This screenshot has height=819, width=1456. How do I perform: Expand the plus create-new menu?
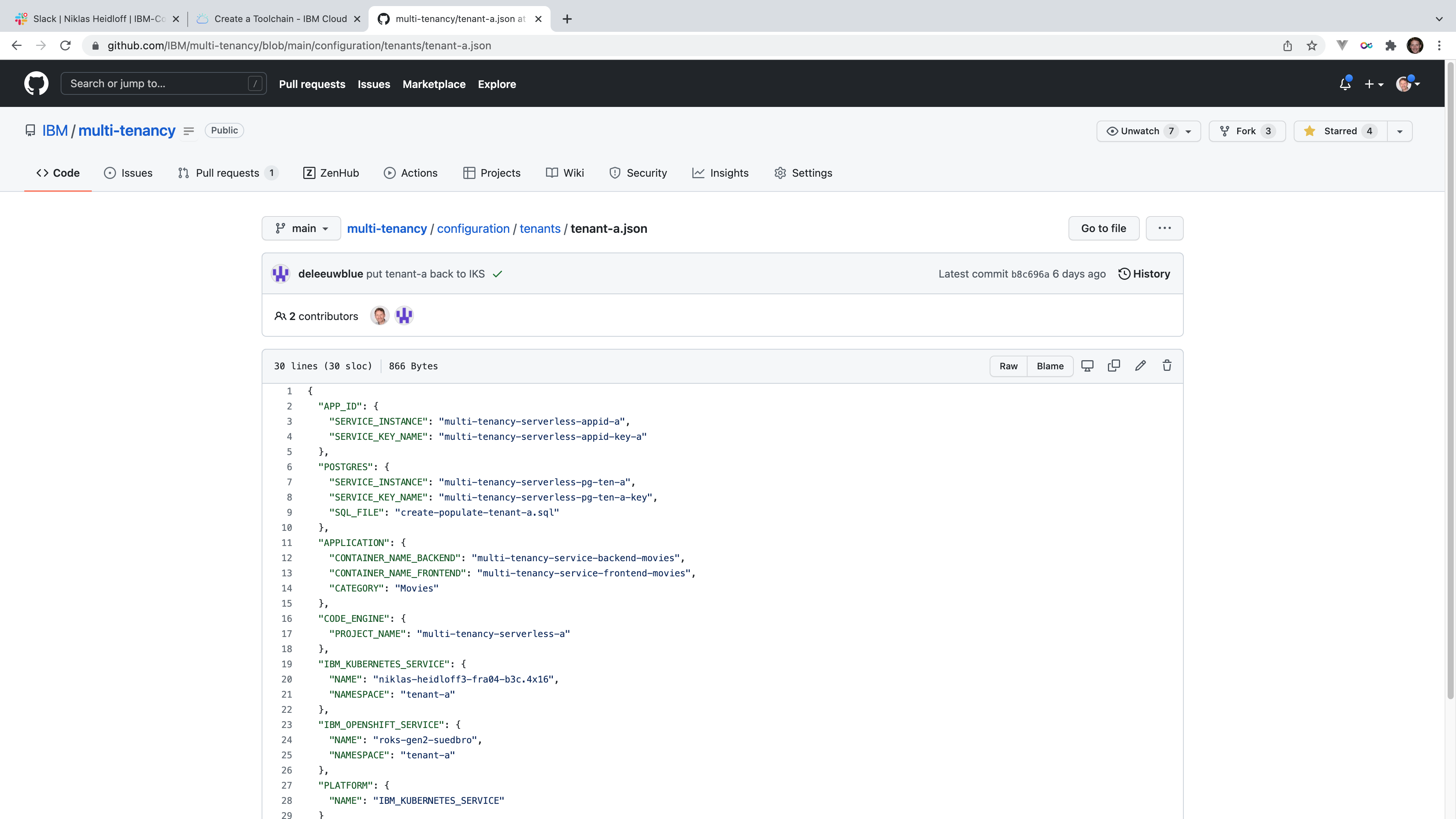(1373, 84)
